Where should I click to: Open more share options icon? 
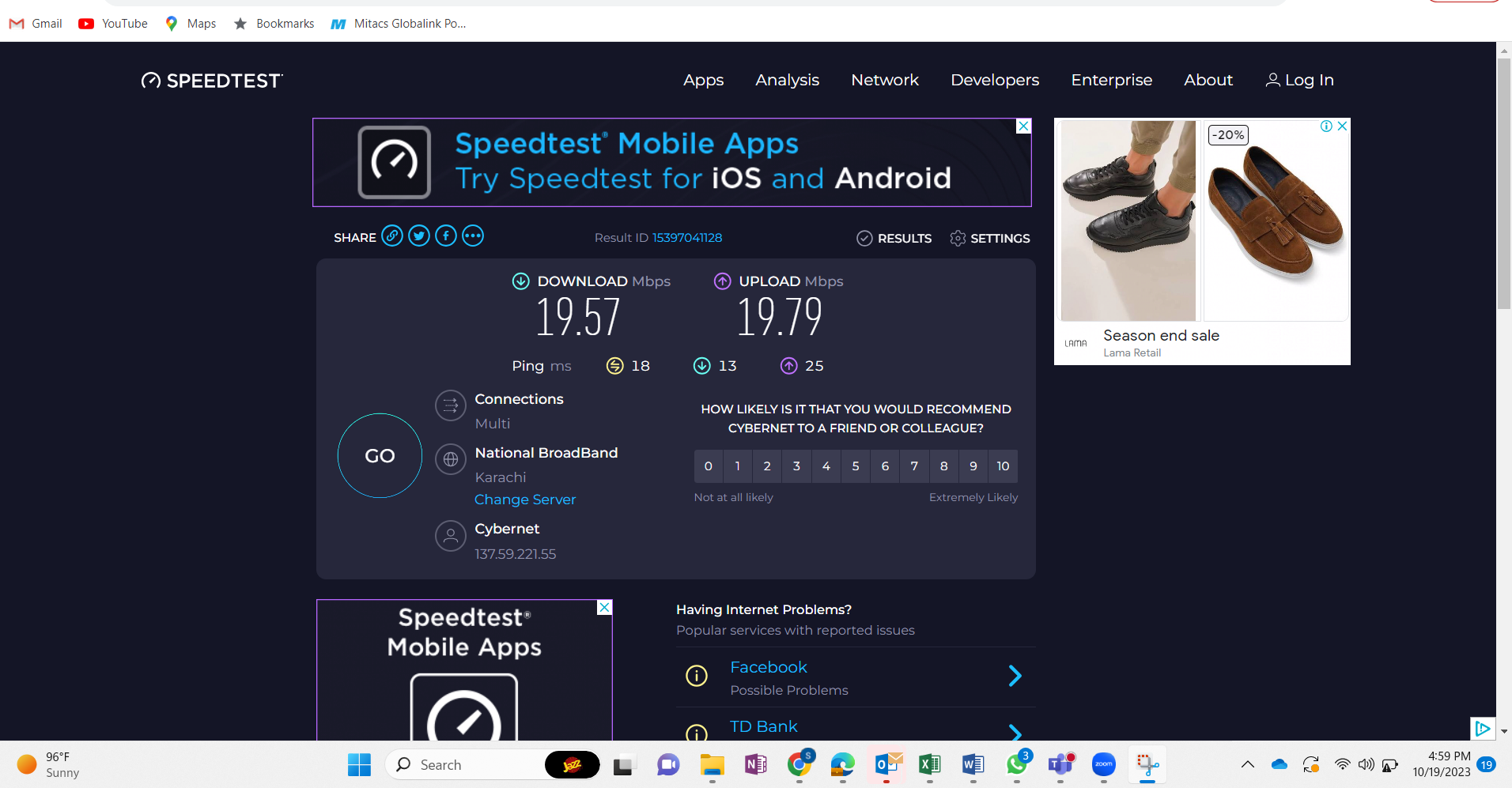point(473,236)
